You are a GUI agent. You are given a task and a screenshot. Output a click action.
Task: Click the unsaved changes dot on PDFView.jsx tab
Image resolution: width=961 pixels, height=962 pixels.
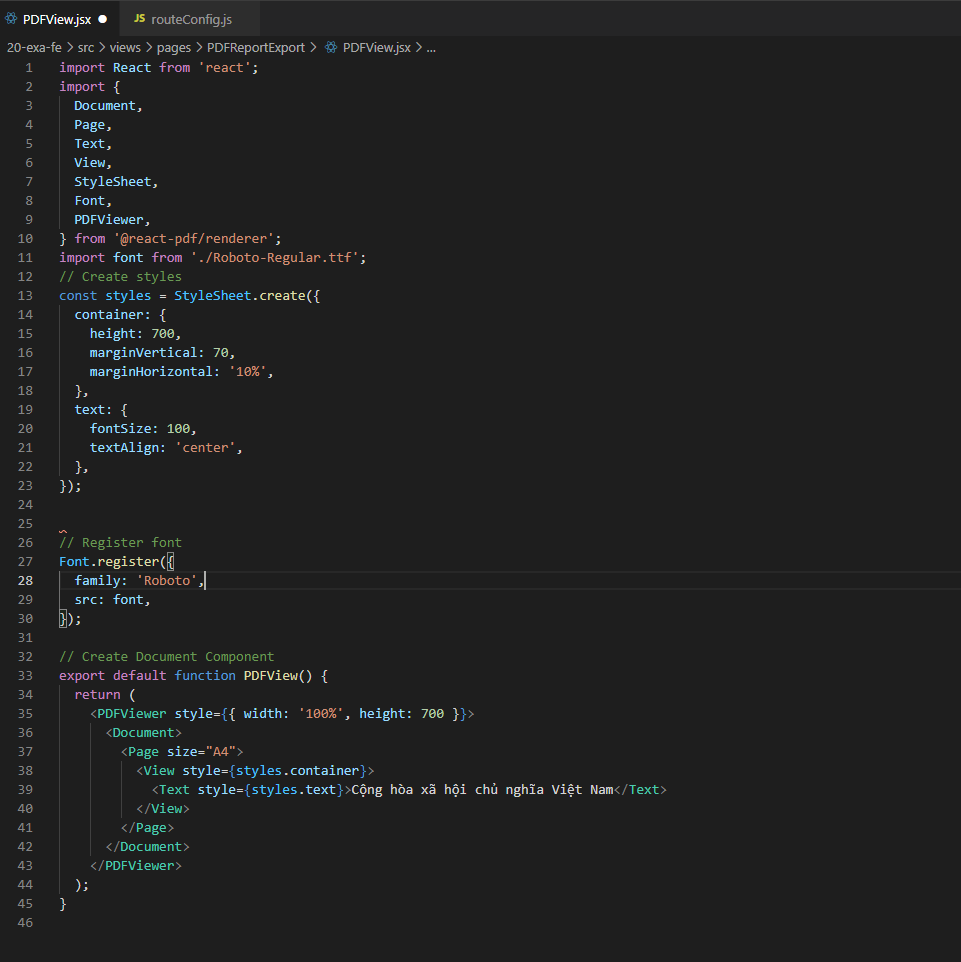(x=103, y=18)
